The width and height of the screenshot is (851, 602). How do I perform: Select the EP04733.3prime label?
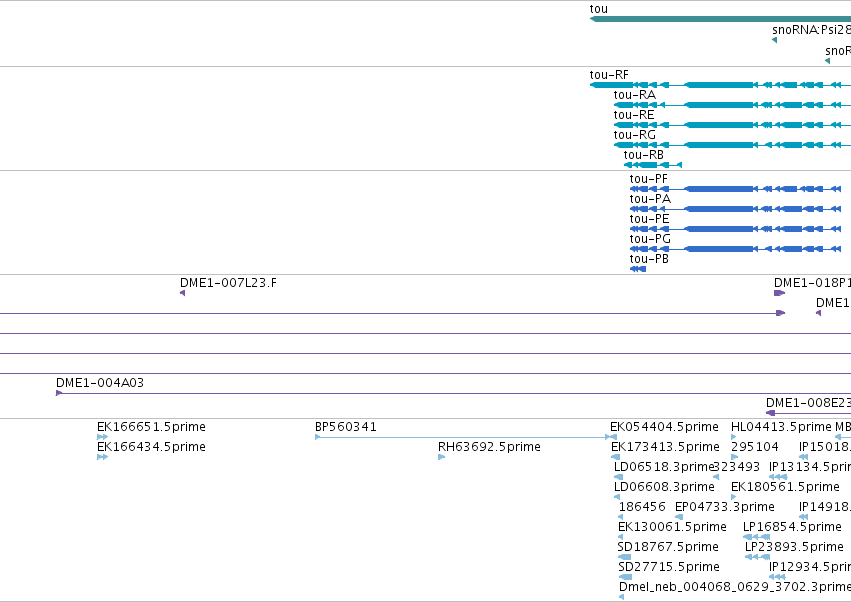click(725, 507)
